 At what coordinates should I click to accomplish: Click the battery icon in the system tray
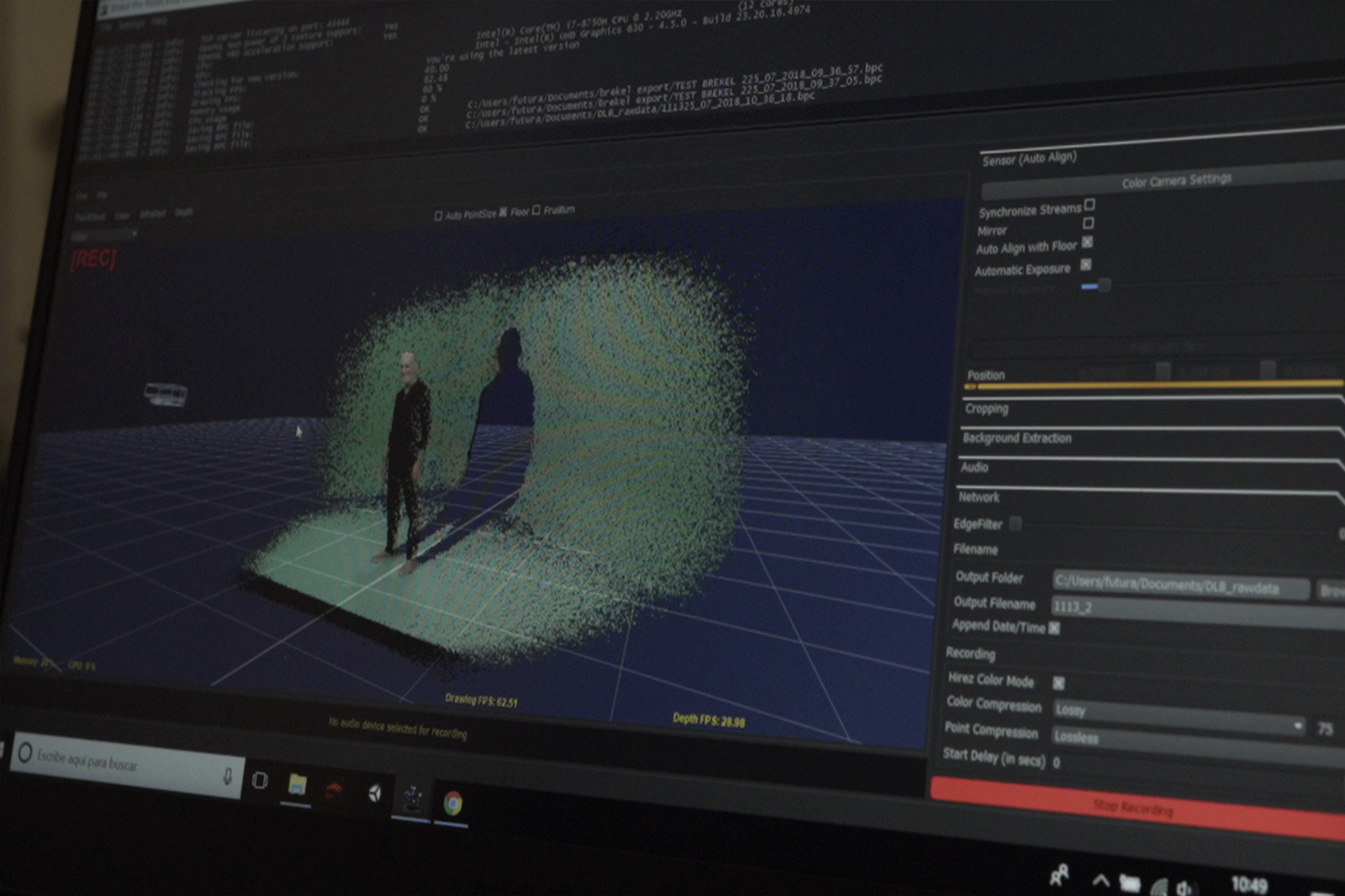click(1130, 883)
